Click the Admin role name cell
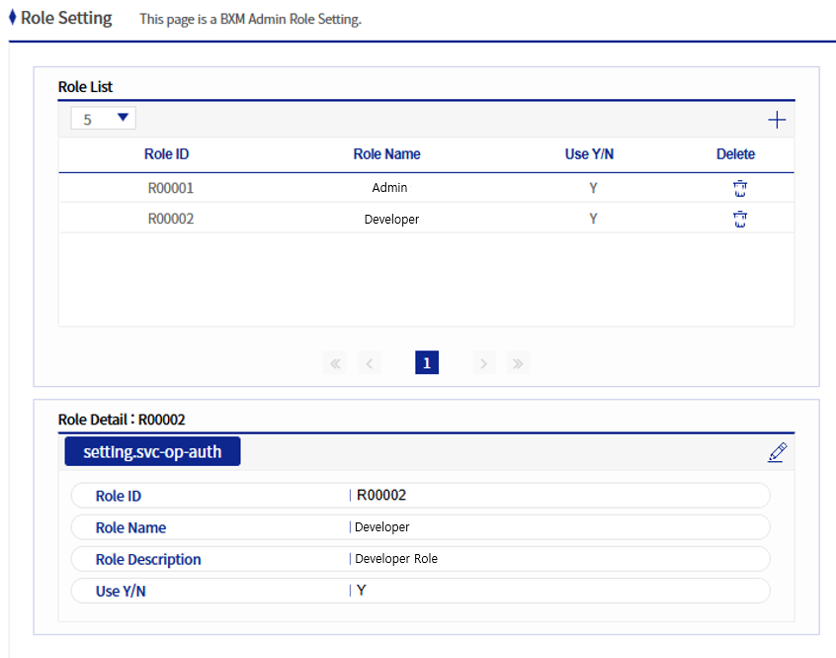The image size is (836, 658). click(x=389, y=188)
